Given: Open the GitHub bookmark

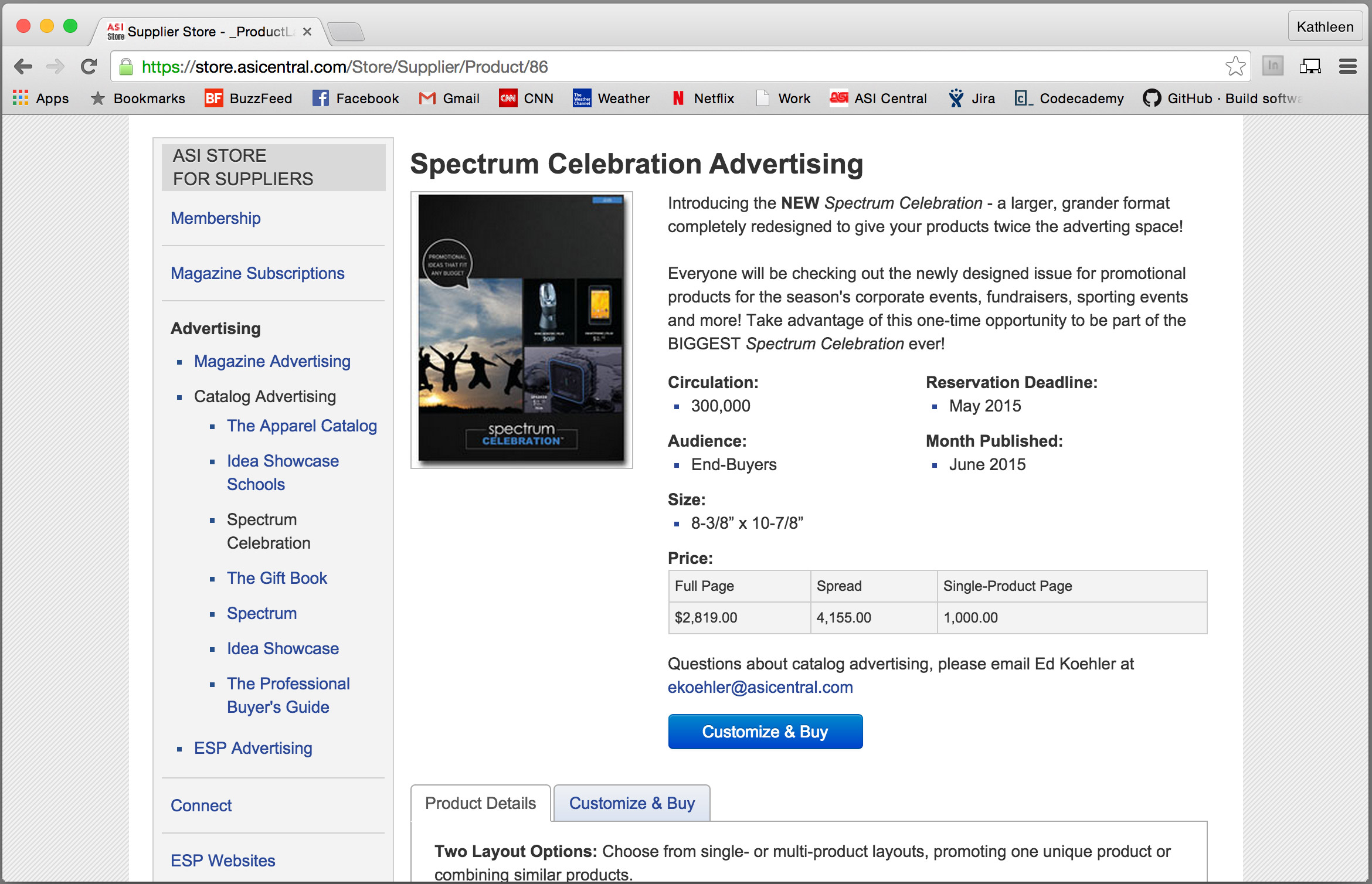Looking at the screenshot, I should 1222,98.
